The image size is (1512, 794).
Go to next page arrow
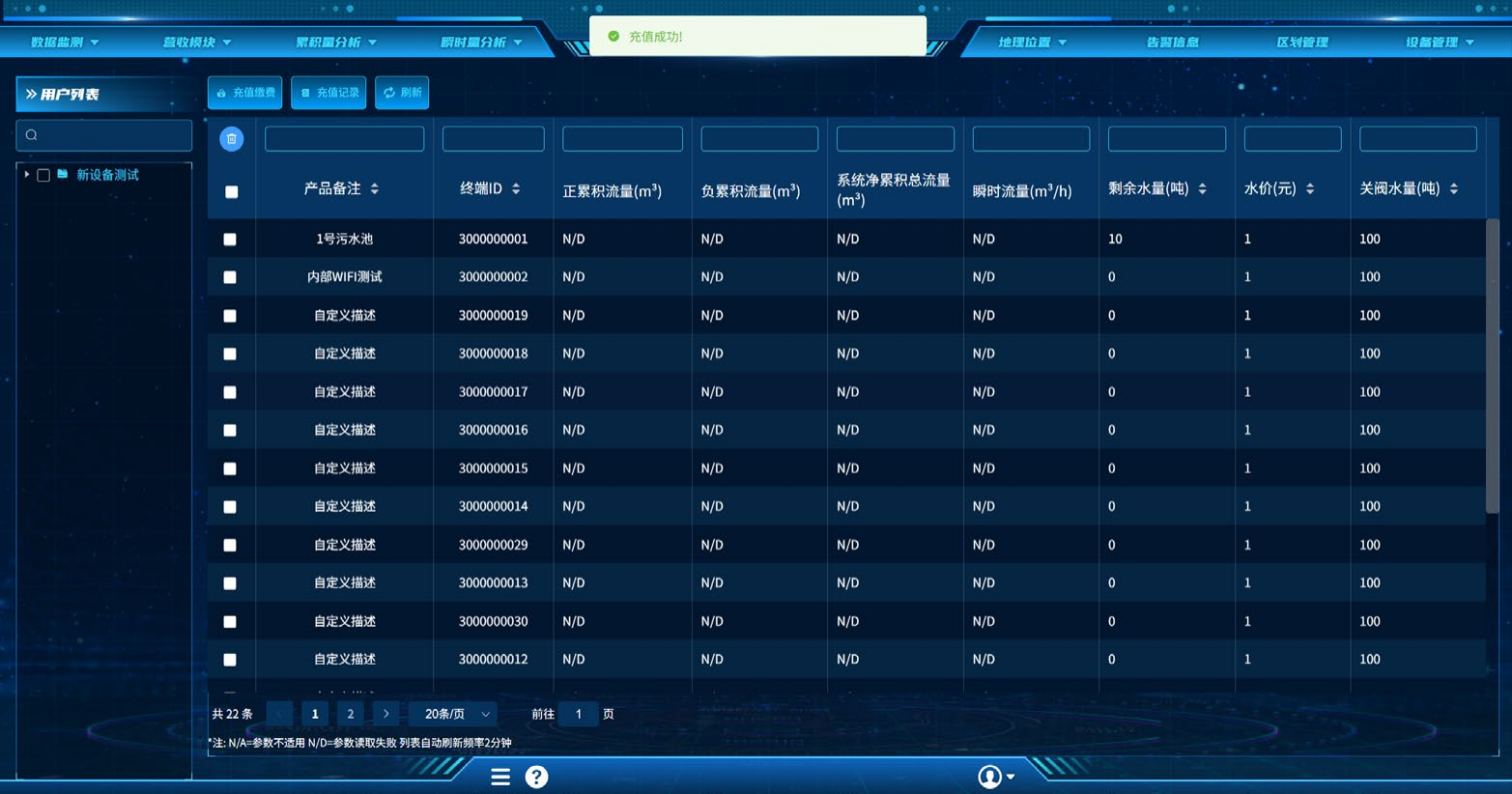[x=385, y=714]
